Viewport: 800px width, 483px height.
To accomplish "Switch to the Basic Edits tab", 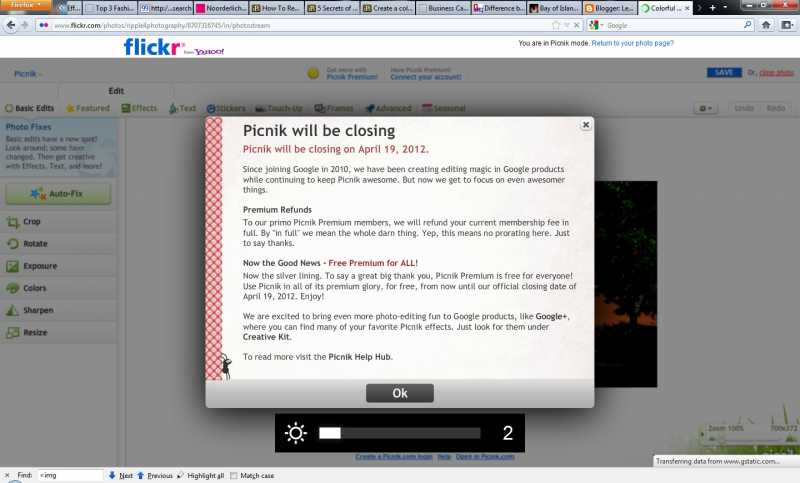I will [30, 108].
